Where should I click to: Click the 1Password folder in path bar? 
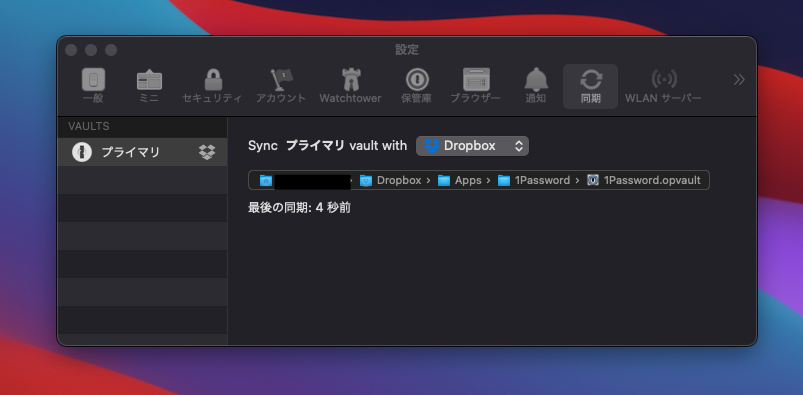(x=534, y=180)
